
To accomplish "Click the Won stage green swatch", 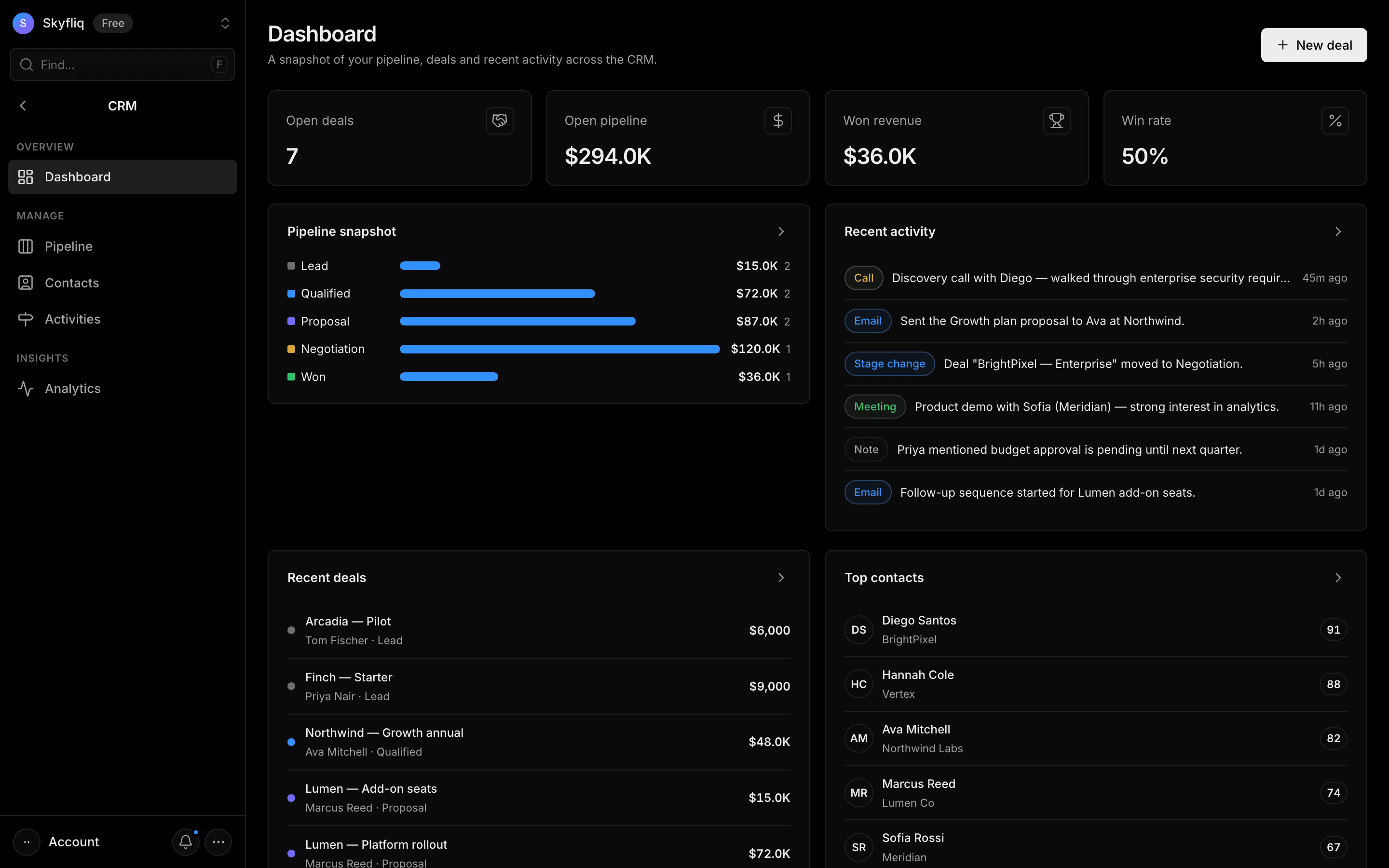I will [291, 377].
